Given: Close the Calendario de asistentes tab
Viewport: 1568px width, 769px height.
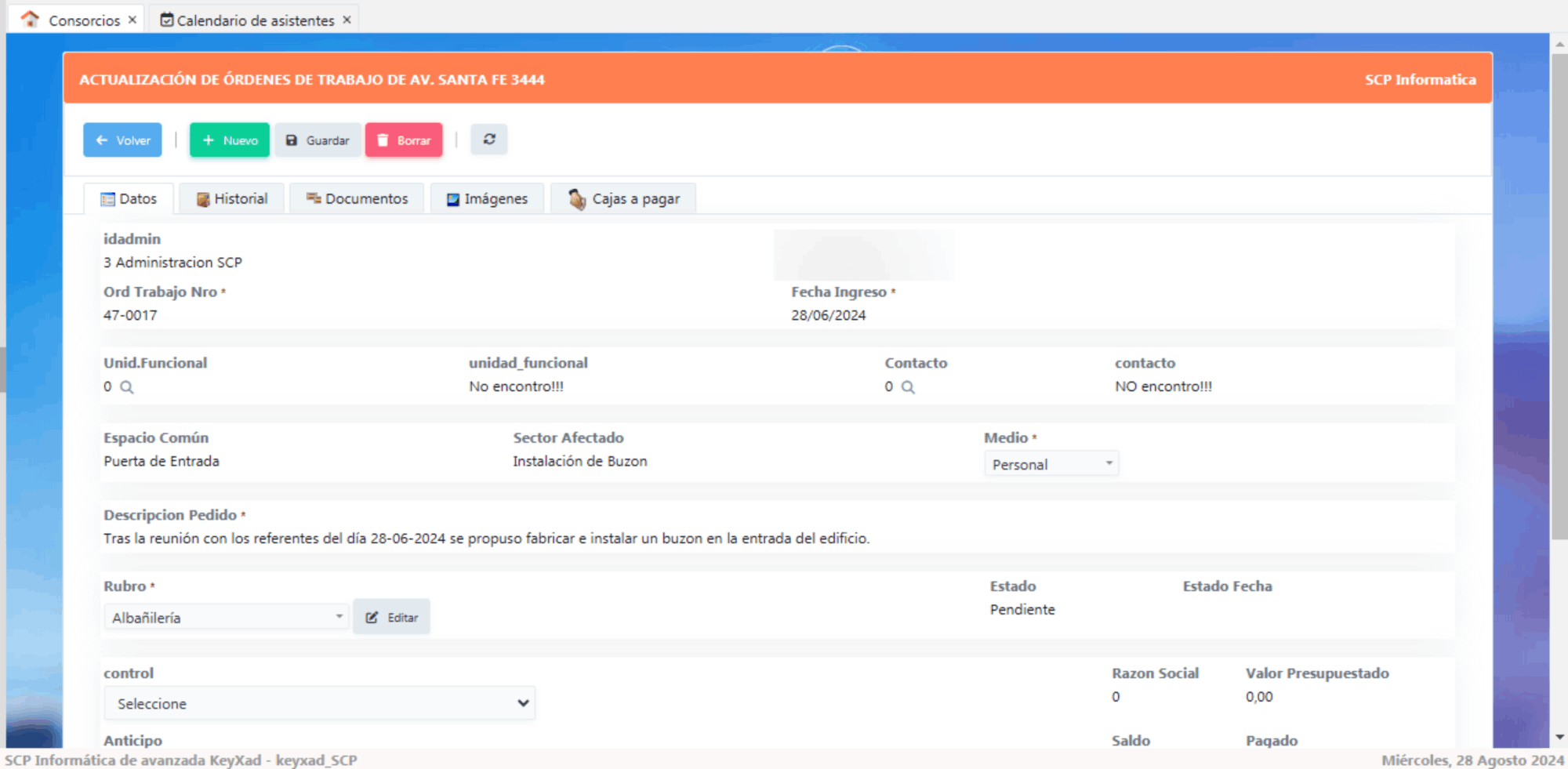Looking at the screenshot, I should [347, 20].
